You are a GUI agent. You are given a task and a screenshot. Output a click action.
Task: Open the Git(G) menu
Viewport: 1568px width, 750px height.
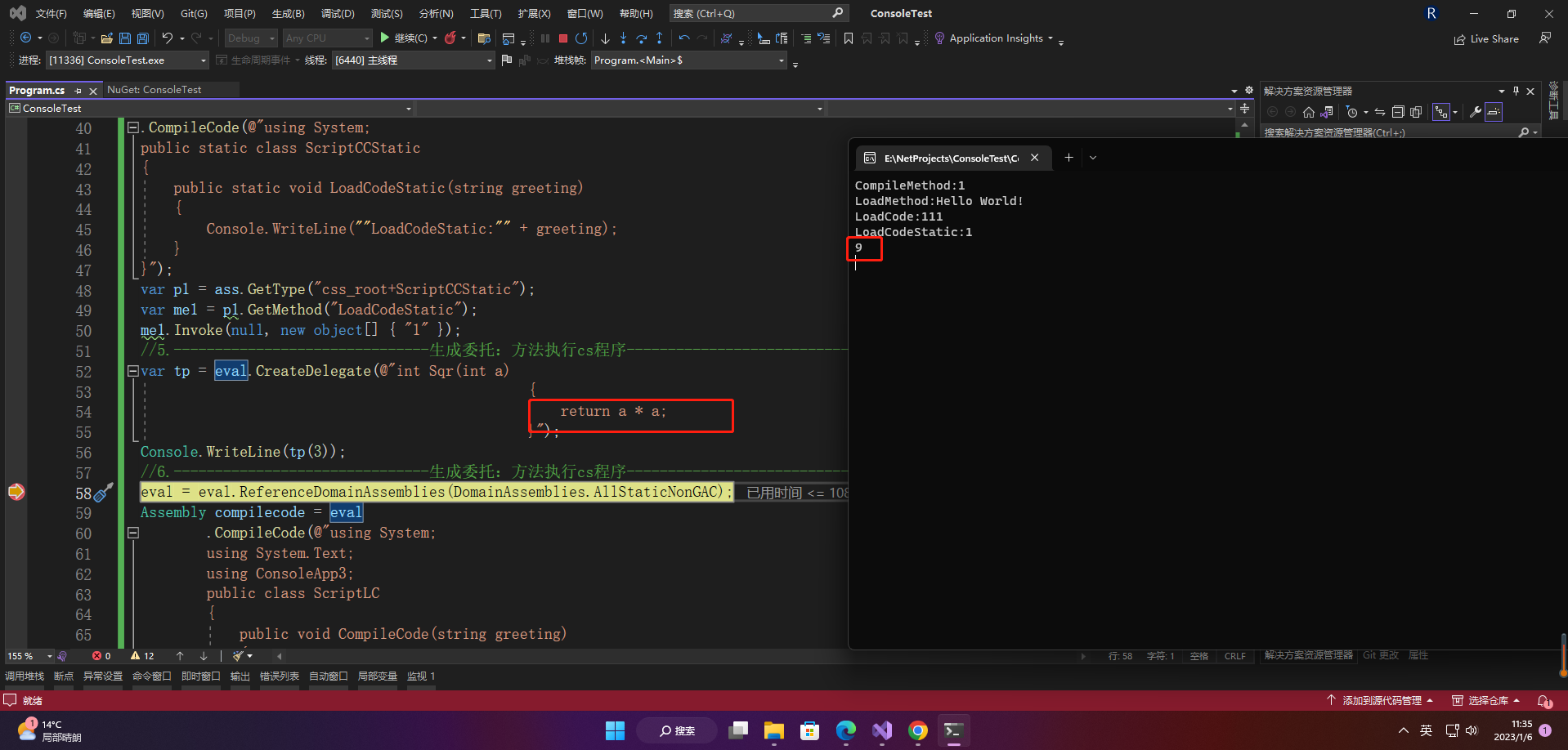[194, 14]
